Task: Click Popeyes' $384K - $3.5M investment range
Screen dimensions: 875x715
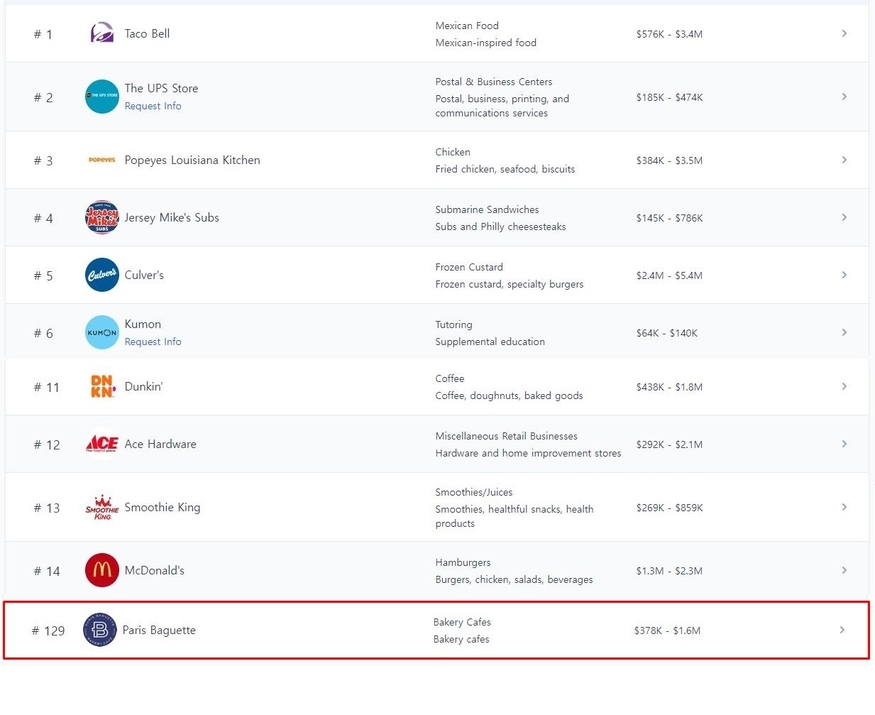Action: coord(669,160)
